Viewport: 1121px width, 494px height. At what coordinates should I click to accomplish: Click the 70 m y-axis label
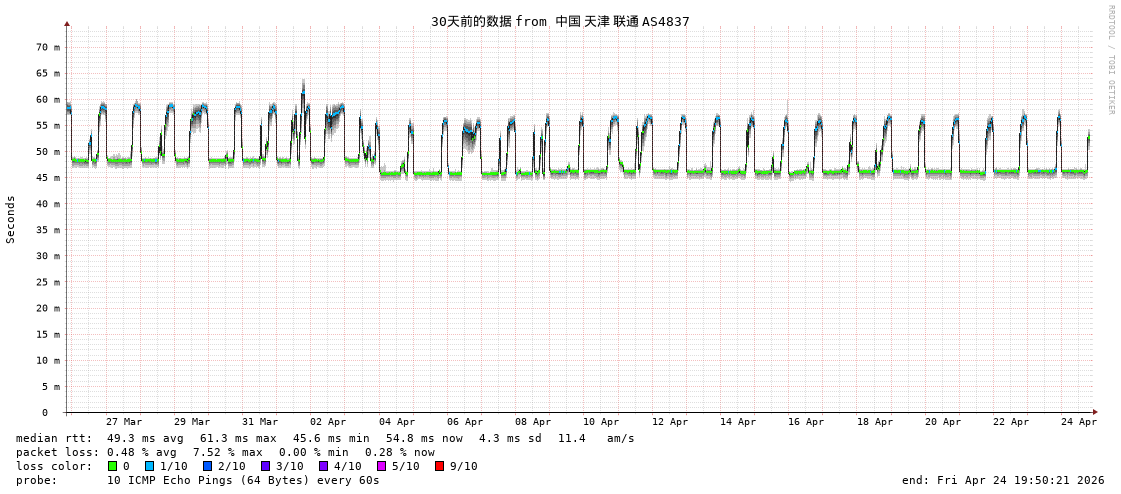tap(48, 47)
